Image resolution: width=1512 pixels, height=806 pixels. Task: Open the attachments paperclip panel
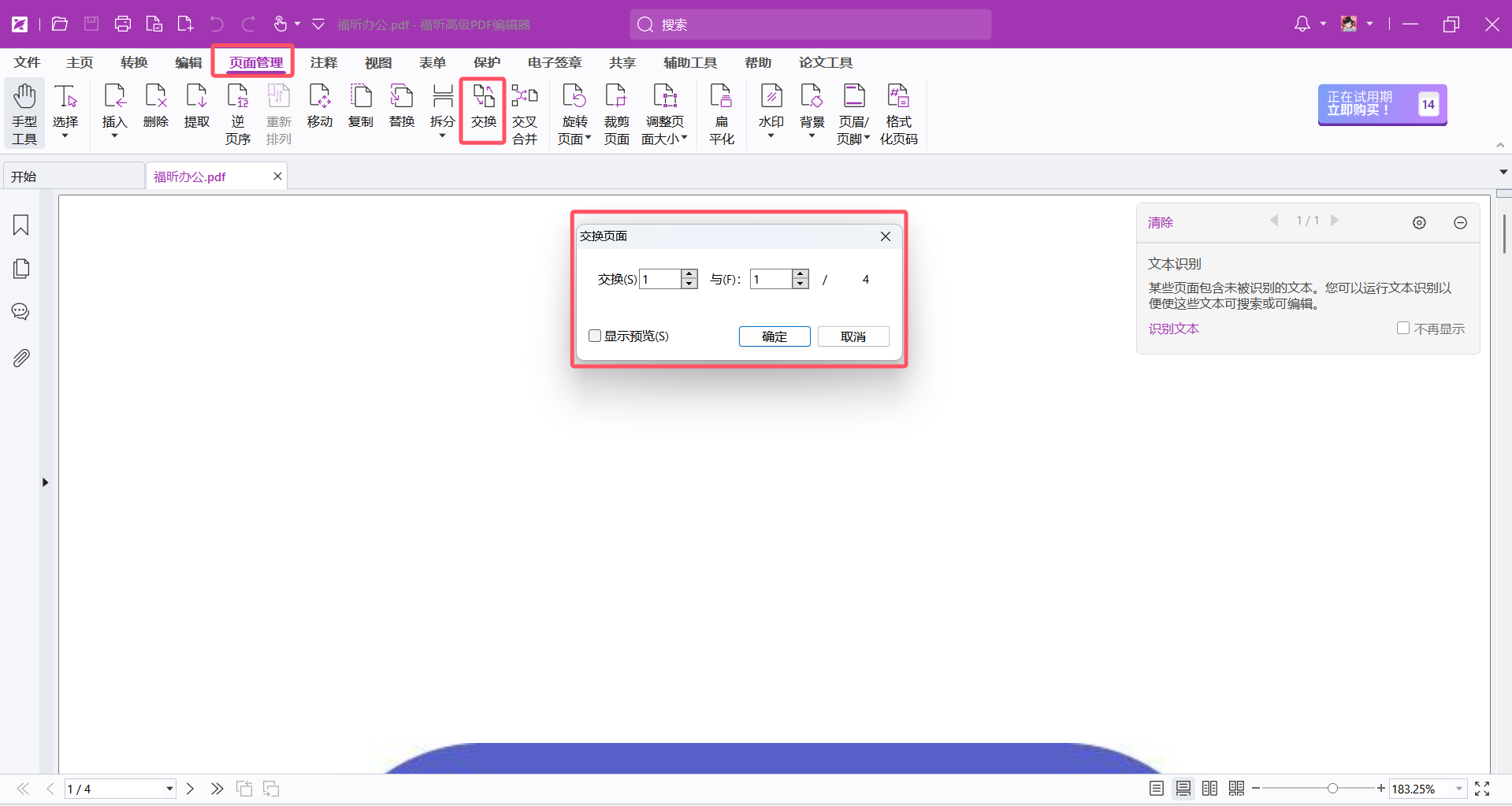(21, 358)
